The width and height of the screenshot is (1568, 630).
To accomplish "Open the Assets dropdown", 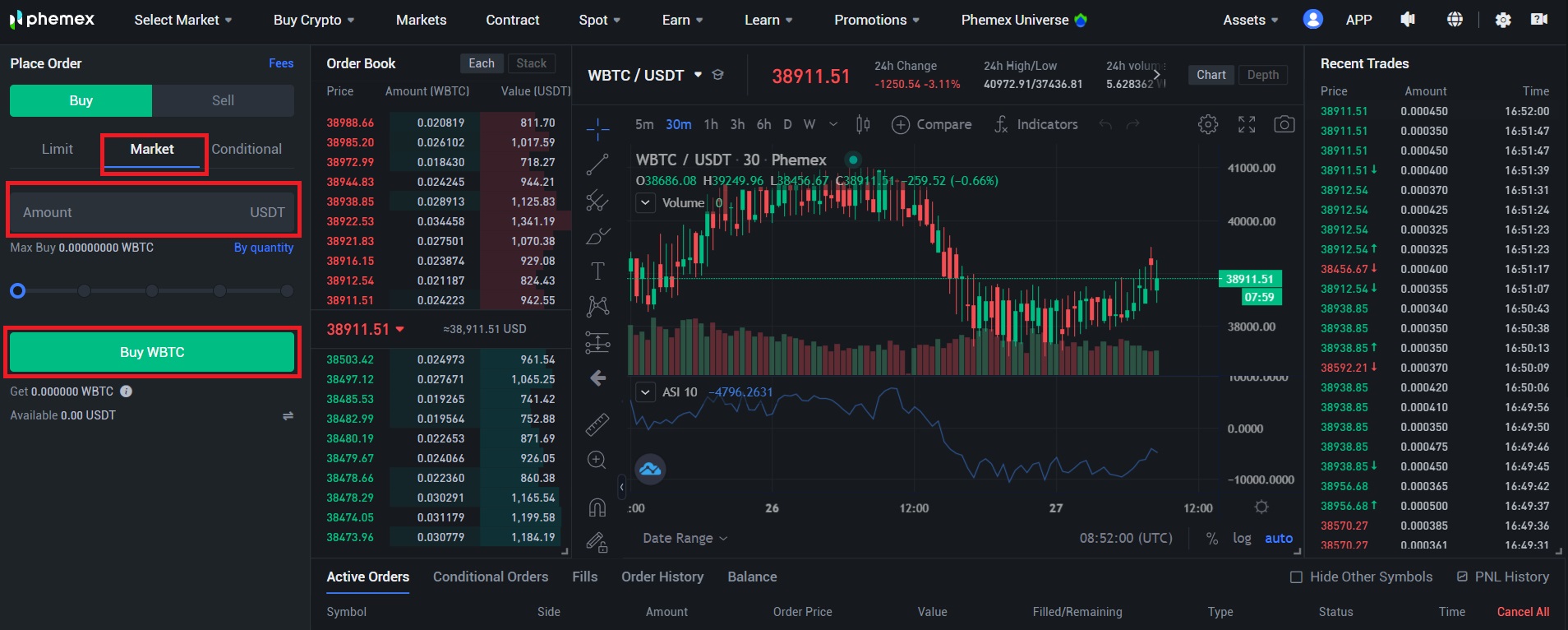I will [x=1250, y=20].
